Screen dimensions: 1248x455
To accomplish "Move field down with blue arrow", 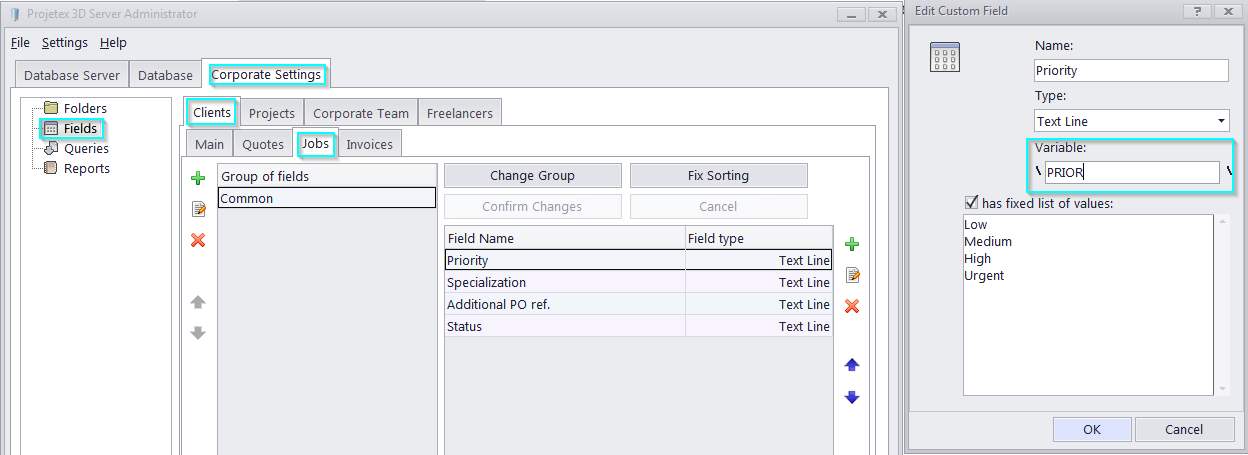I will (x=852, y=396).
